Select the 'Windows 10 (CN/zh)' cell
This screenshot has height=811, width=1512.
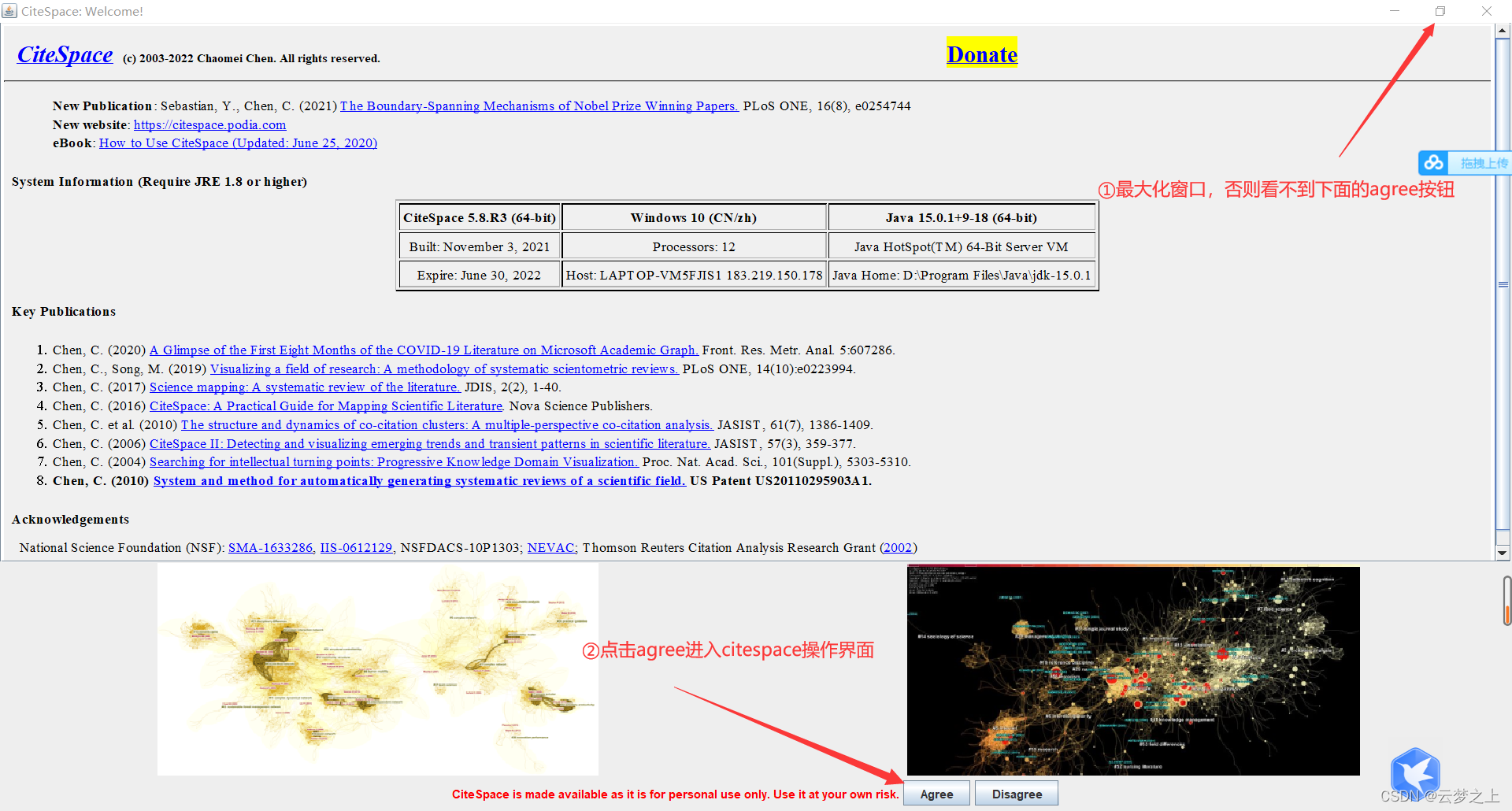(694, 217)
